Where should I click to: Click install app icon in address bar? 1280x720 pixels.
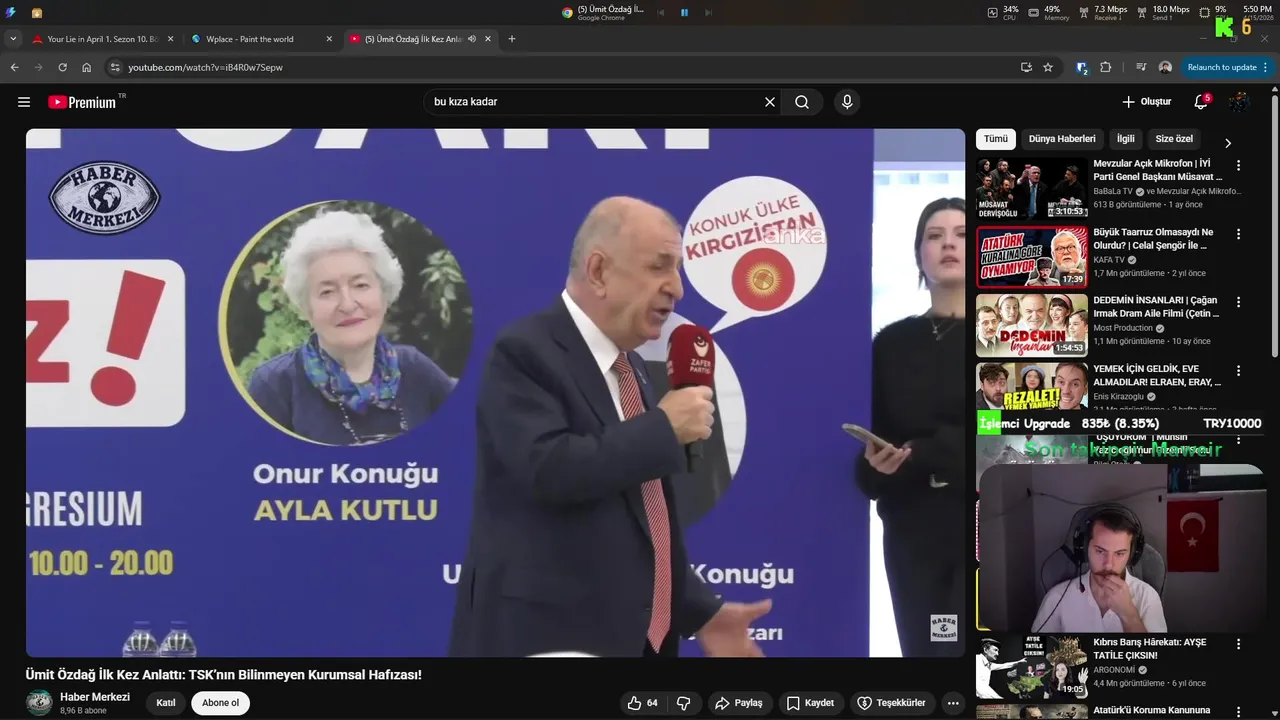(1026, 67)
